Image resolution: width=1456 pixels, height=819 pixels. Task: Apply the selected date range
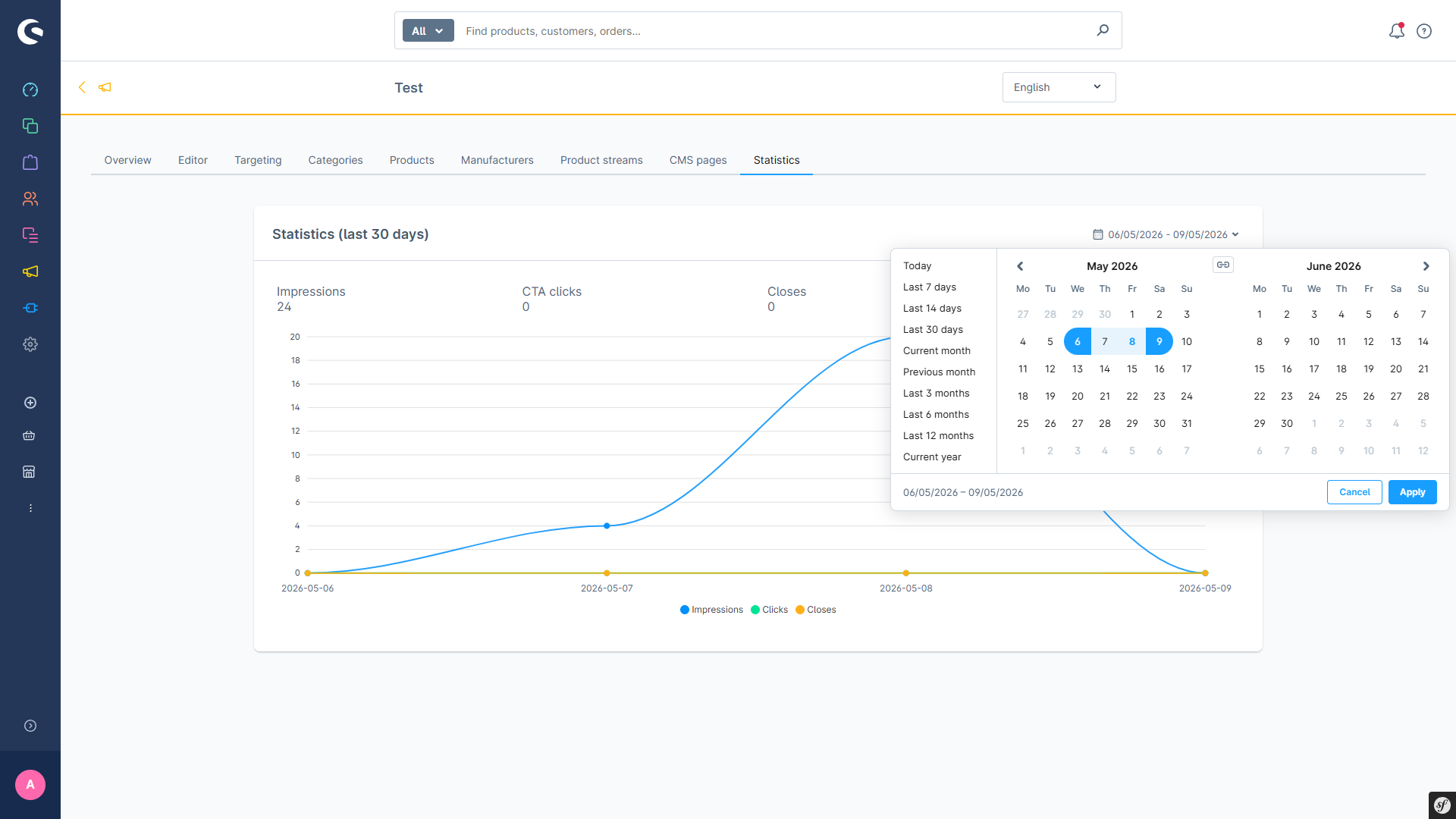pos(1412,492)
